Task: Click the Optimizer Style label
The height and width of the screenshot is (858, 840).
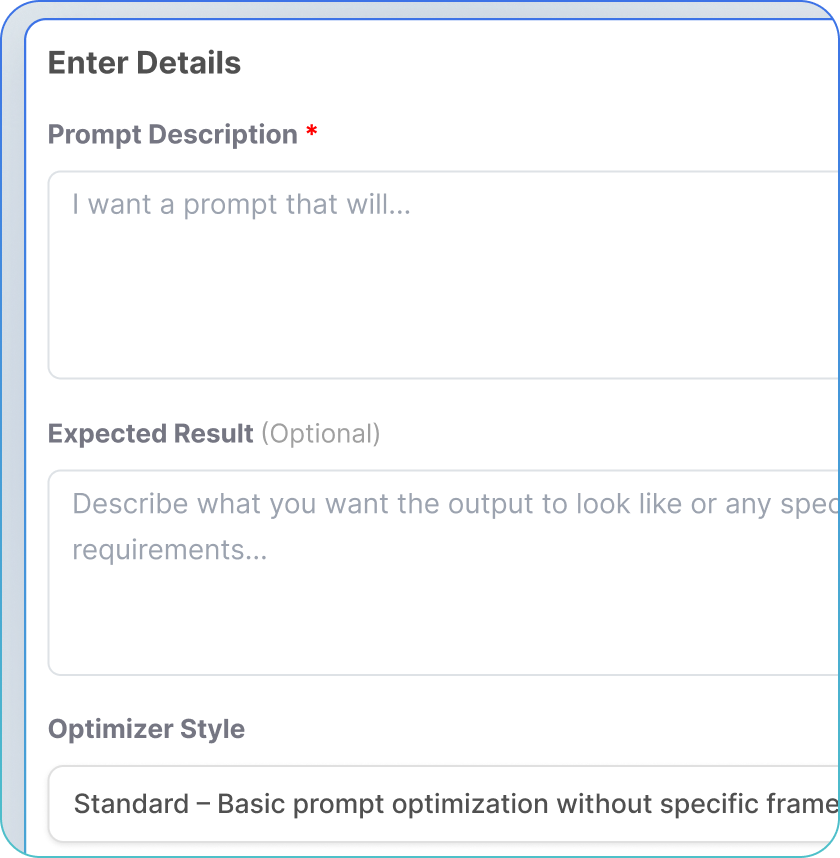Action: 146,729
